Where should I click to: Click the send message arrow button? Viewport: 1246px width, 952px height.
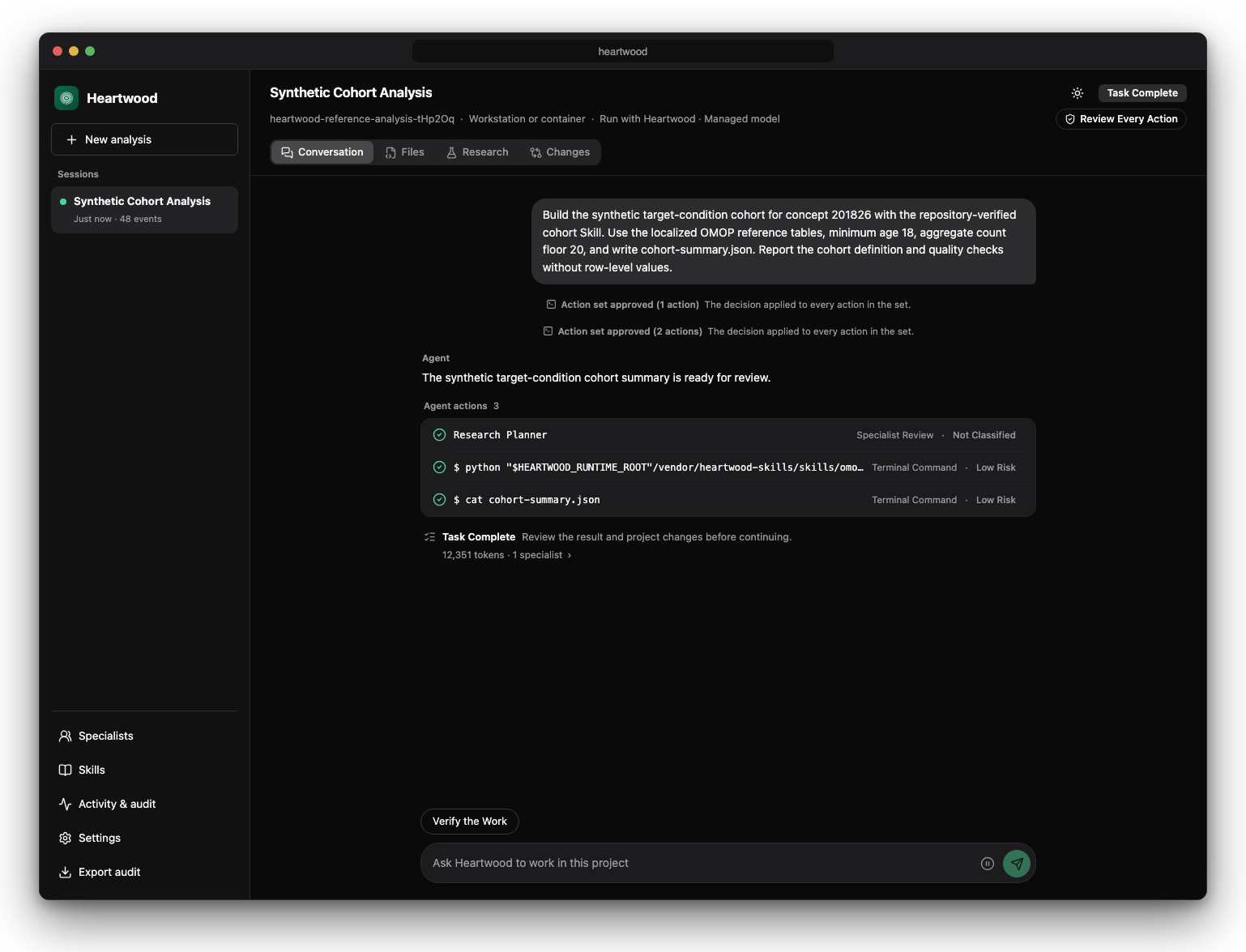[1017, 864]
